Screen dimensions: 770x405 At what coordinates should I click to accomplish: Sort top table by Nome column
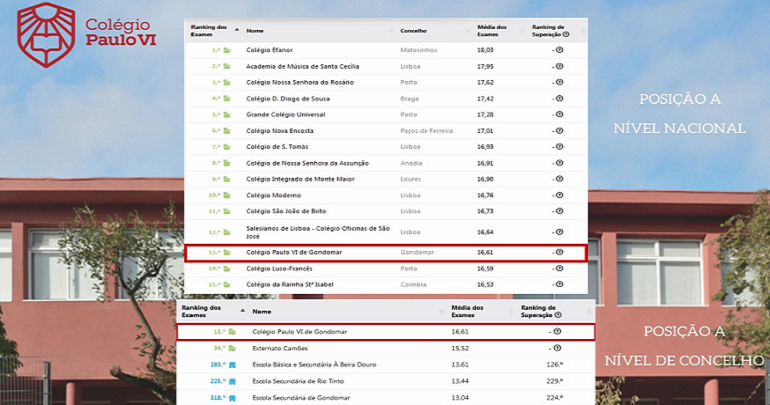(255, 31)
